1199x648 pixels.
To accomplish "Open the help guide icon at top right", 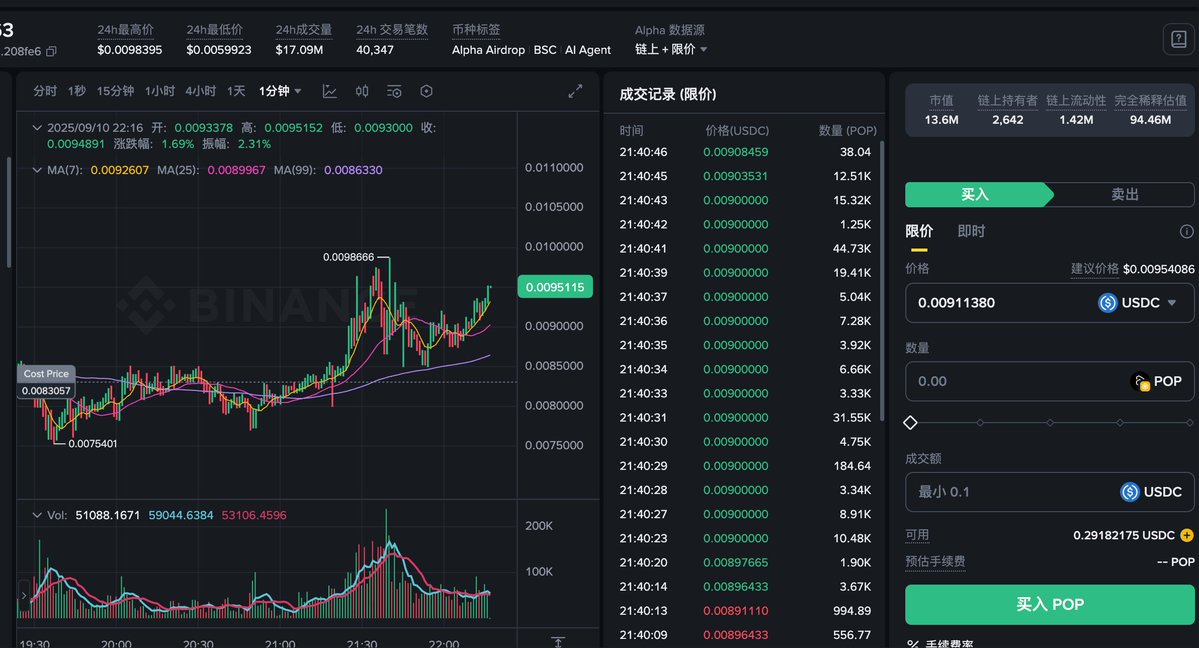I will pos(1178,39).
